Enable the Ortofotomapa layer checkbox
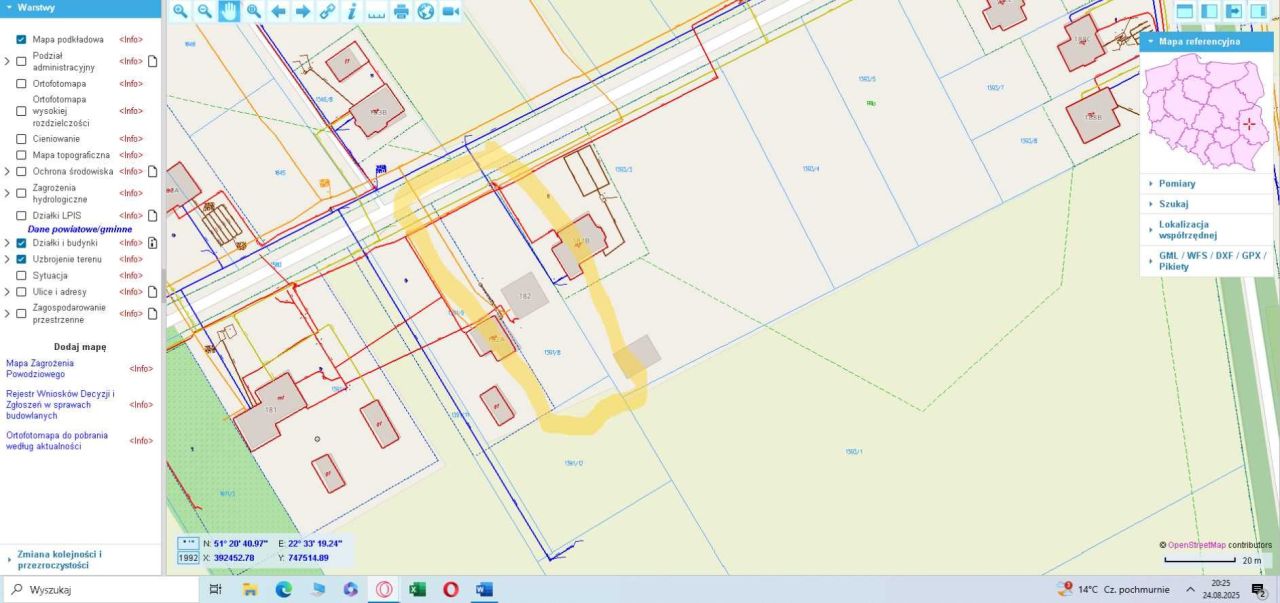The image size is (1280, 603). (21, 84)
